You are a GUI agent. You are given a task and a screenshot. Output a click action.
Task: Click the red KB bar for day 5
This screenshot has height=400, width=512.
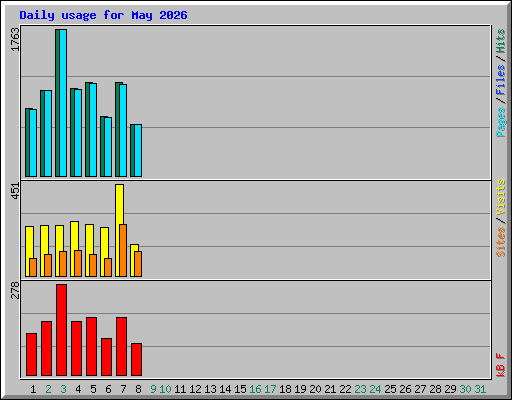91,347
